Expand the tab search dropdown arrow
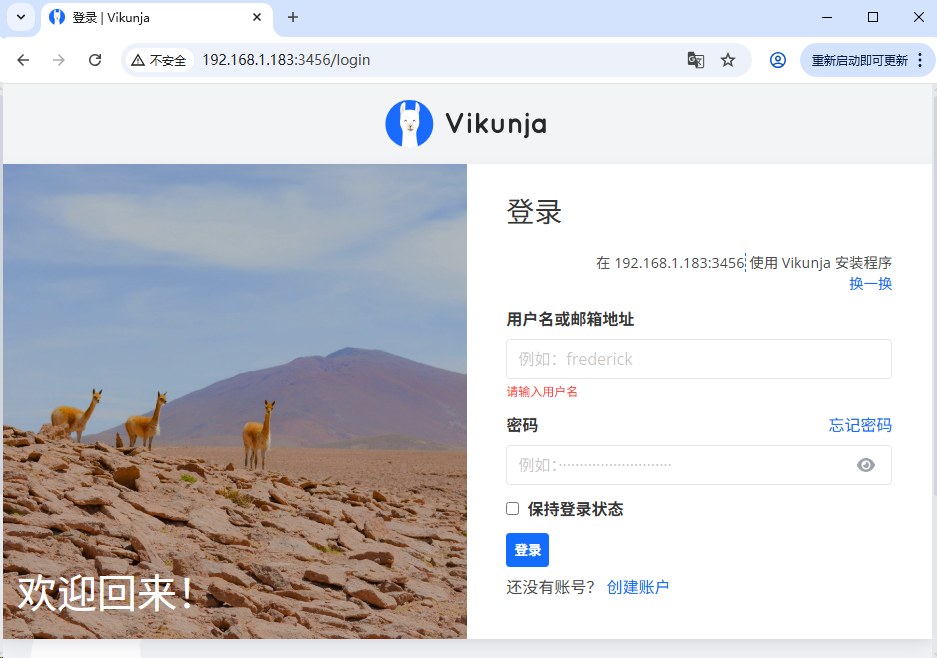Image resolution: width=937 pixels, height=658 pixels. pyautogui.click(x=21, y=17)
